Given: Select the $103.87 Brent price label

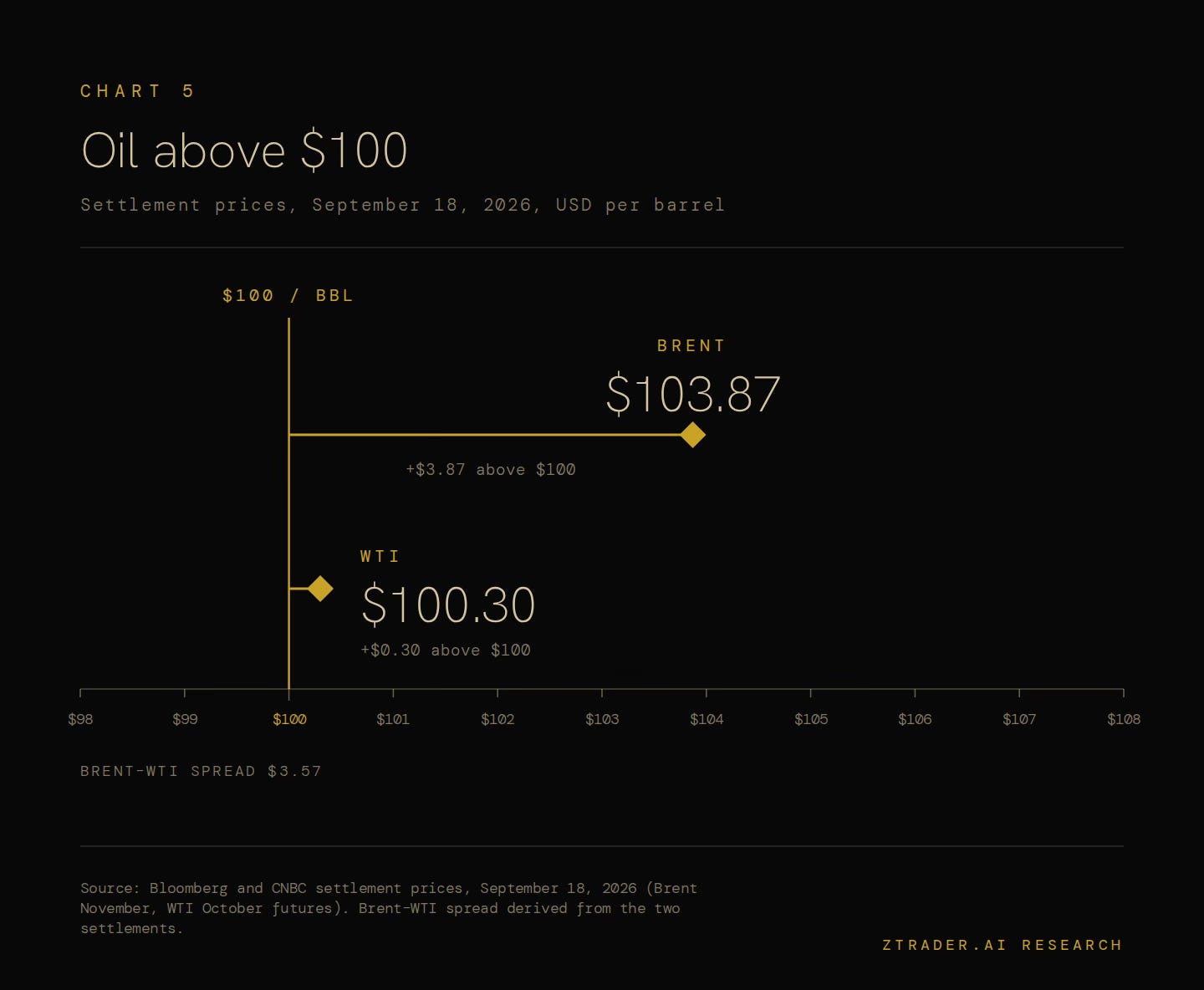Looking at the screenshot, I should [693, 395].
